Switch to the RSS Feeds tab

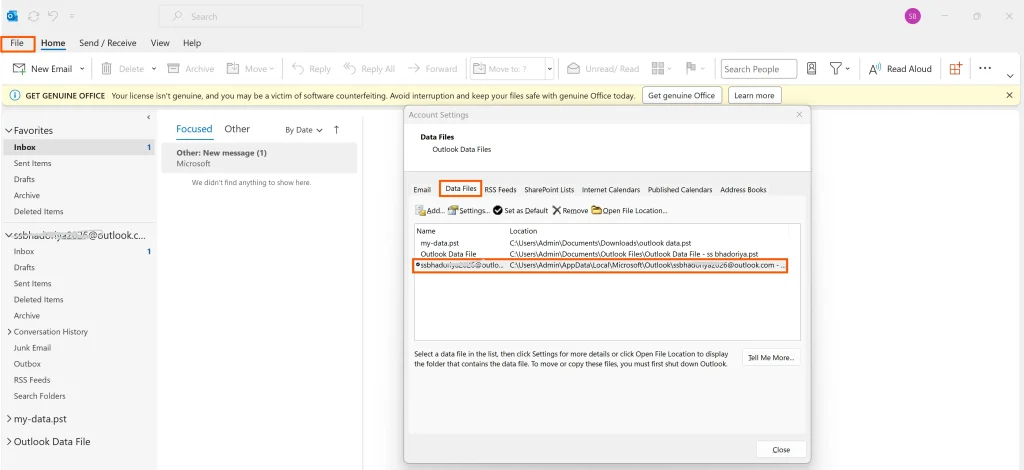(x=500, y=189)
